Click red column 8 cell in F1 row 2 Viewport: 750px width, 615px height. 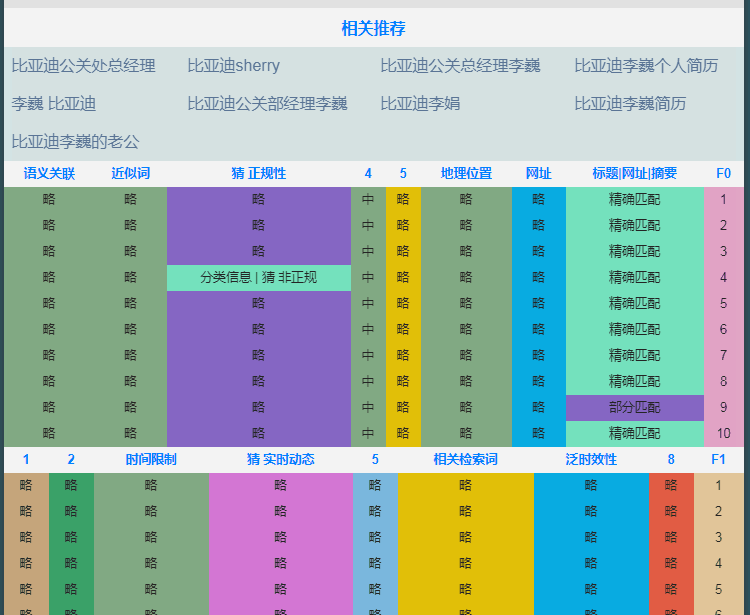click(671, 511)
